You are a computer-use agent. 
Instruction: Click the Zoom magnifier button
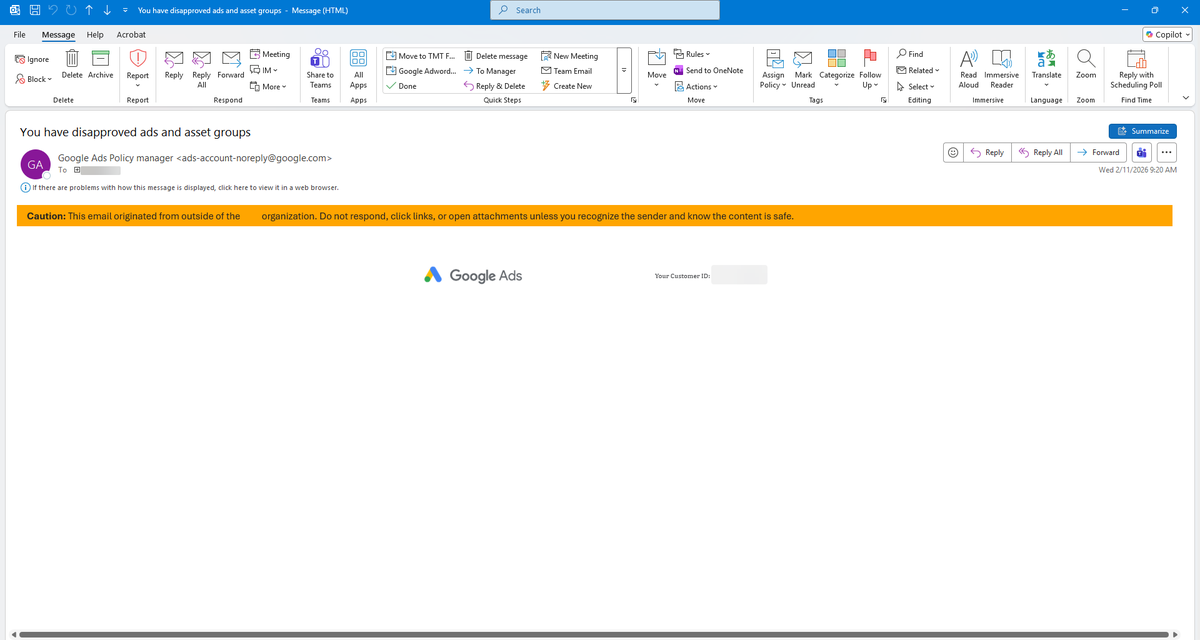pyautogui.click(x=1086, y=65)
